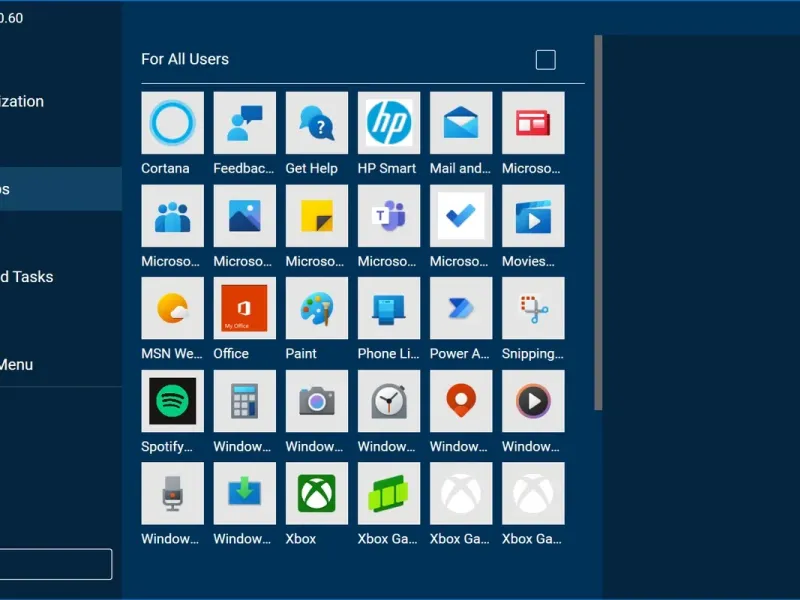The height and width of the screenshot is (600, 800).
Task: Select the Snipping Tool scissors icon
Action: coord(533,308)
